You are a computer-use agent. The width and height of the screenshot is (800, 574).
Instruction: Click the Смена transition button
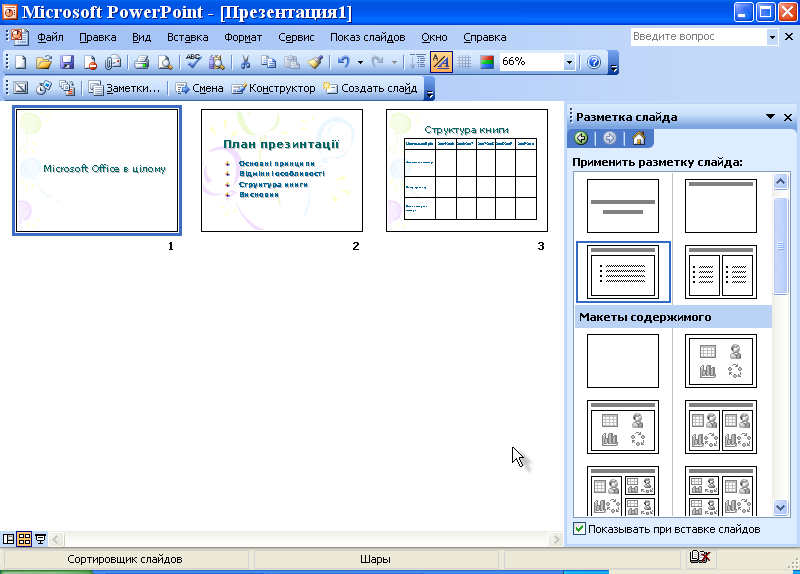click(199, 88)
